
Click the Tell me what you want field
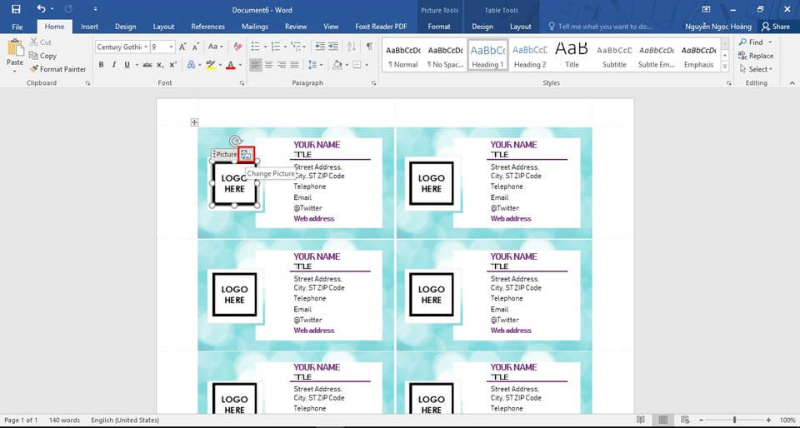pos(600,27)
